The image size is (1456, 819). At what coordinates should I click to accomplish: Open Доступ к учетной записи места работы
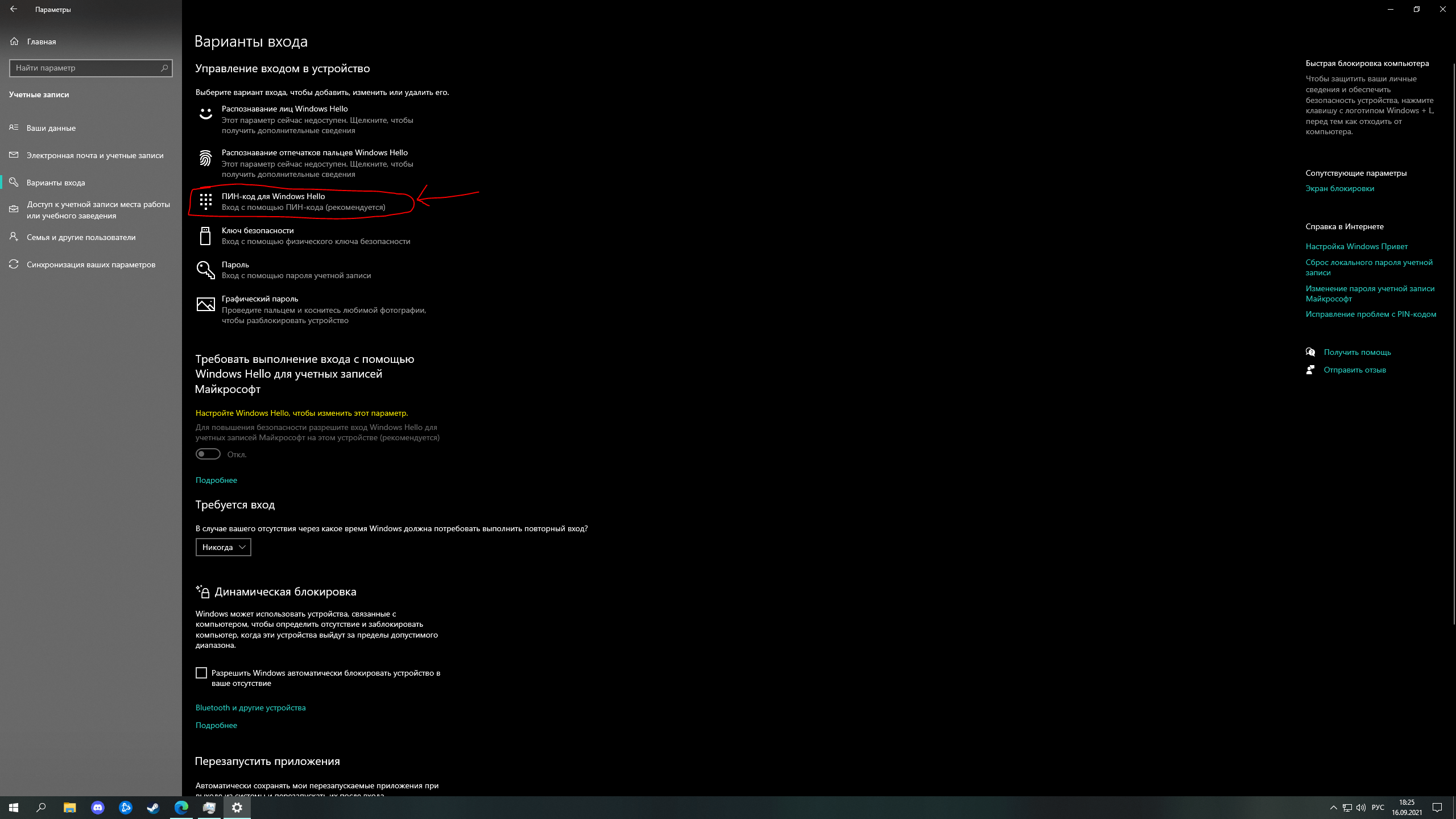pos(91,210)
